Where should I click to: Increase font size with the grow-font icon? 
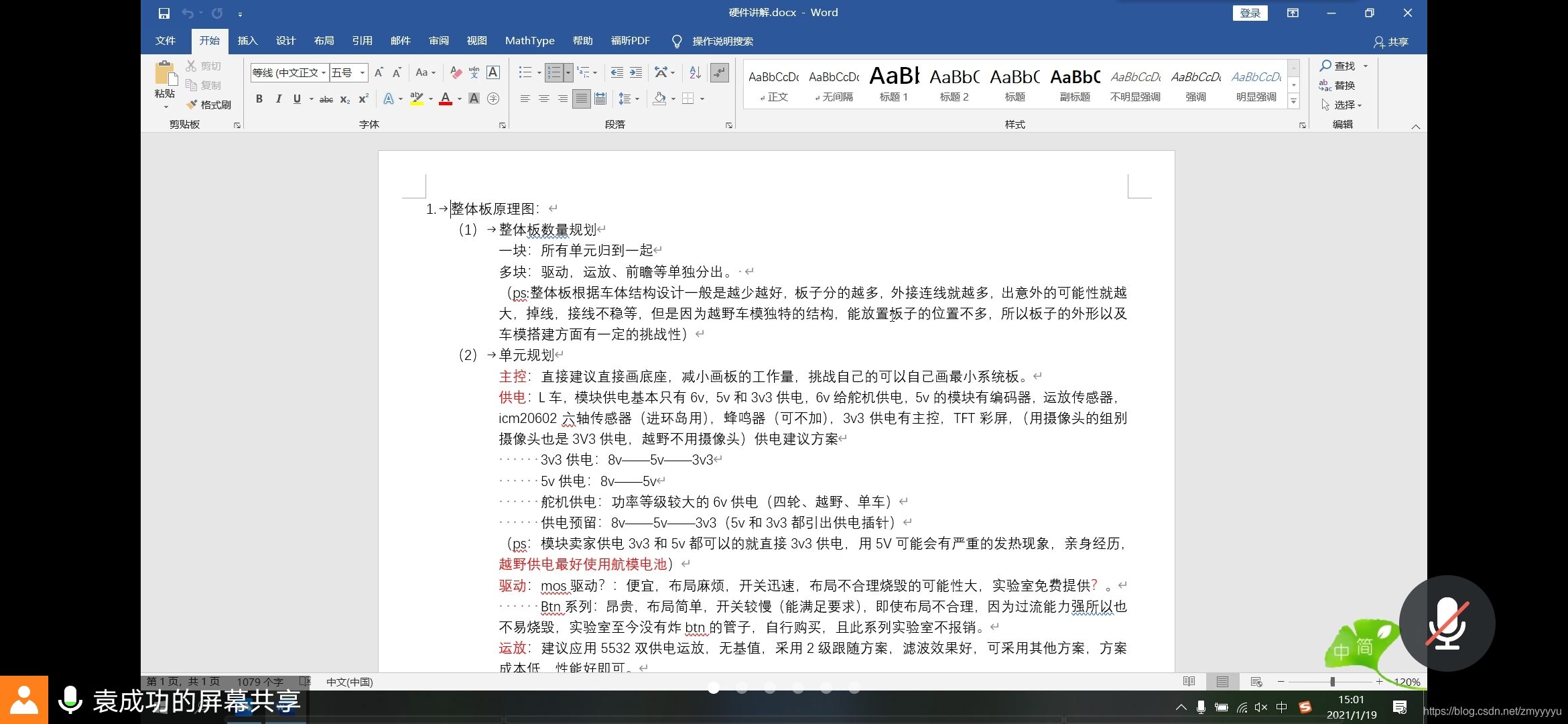379,72
